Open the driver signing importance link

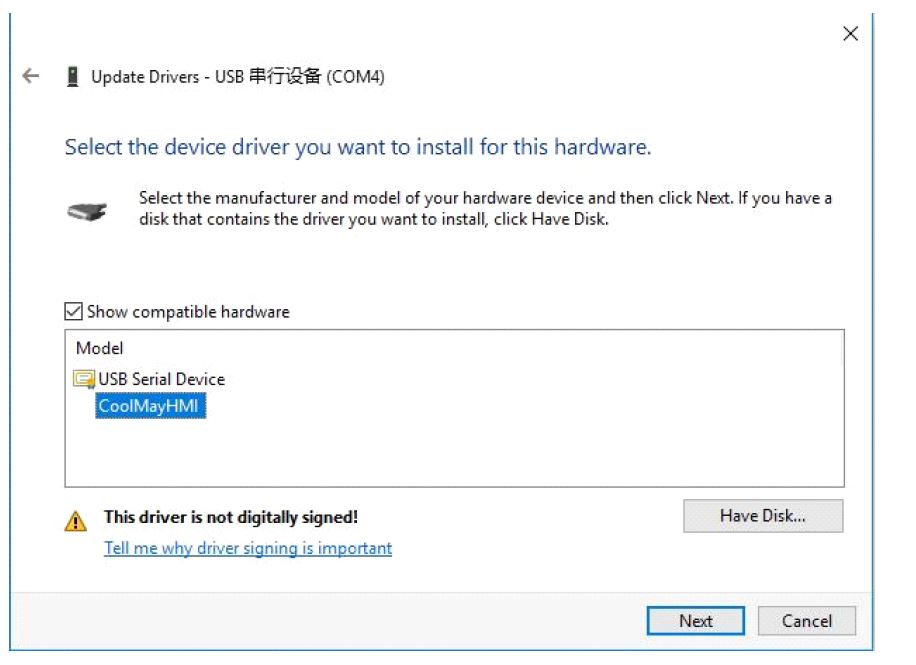[248, 548]
